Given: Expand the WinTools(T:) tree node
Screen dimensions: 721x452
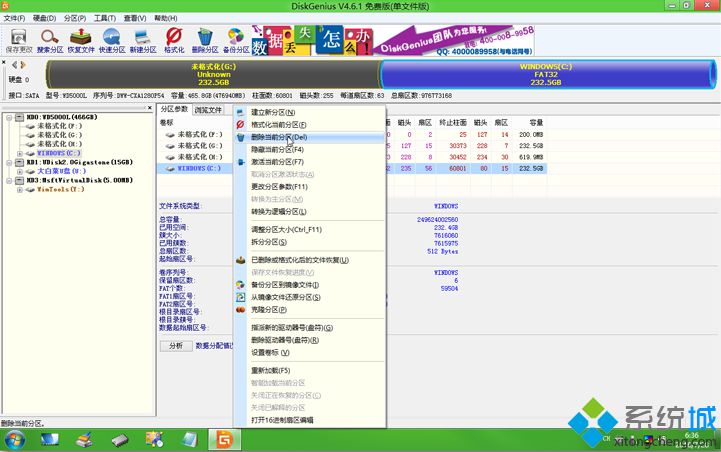Looking at the screenshot, I should pyautogui.click(x=20, y=189).
